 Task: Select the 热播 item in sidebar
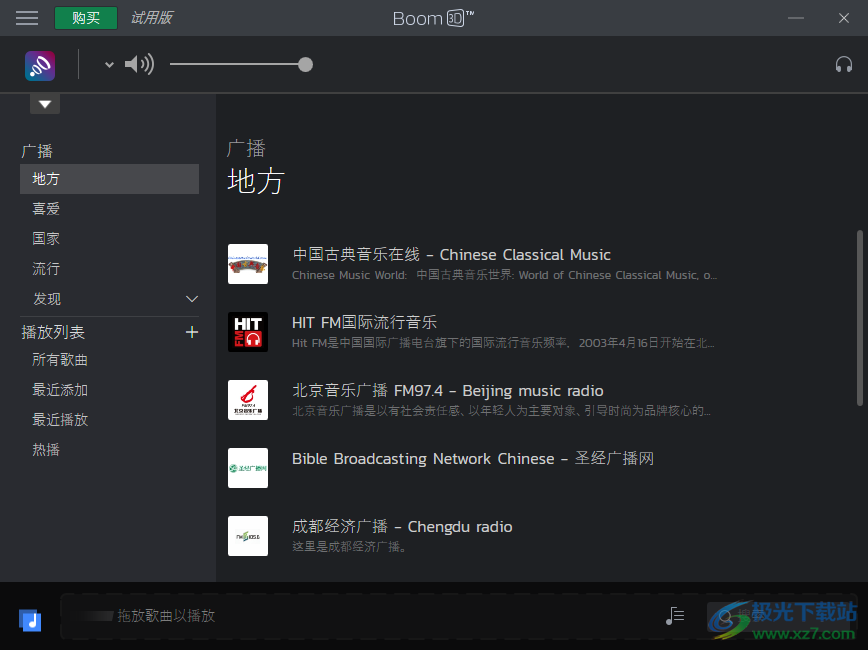tap(46, 449)
